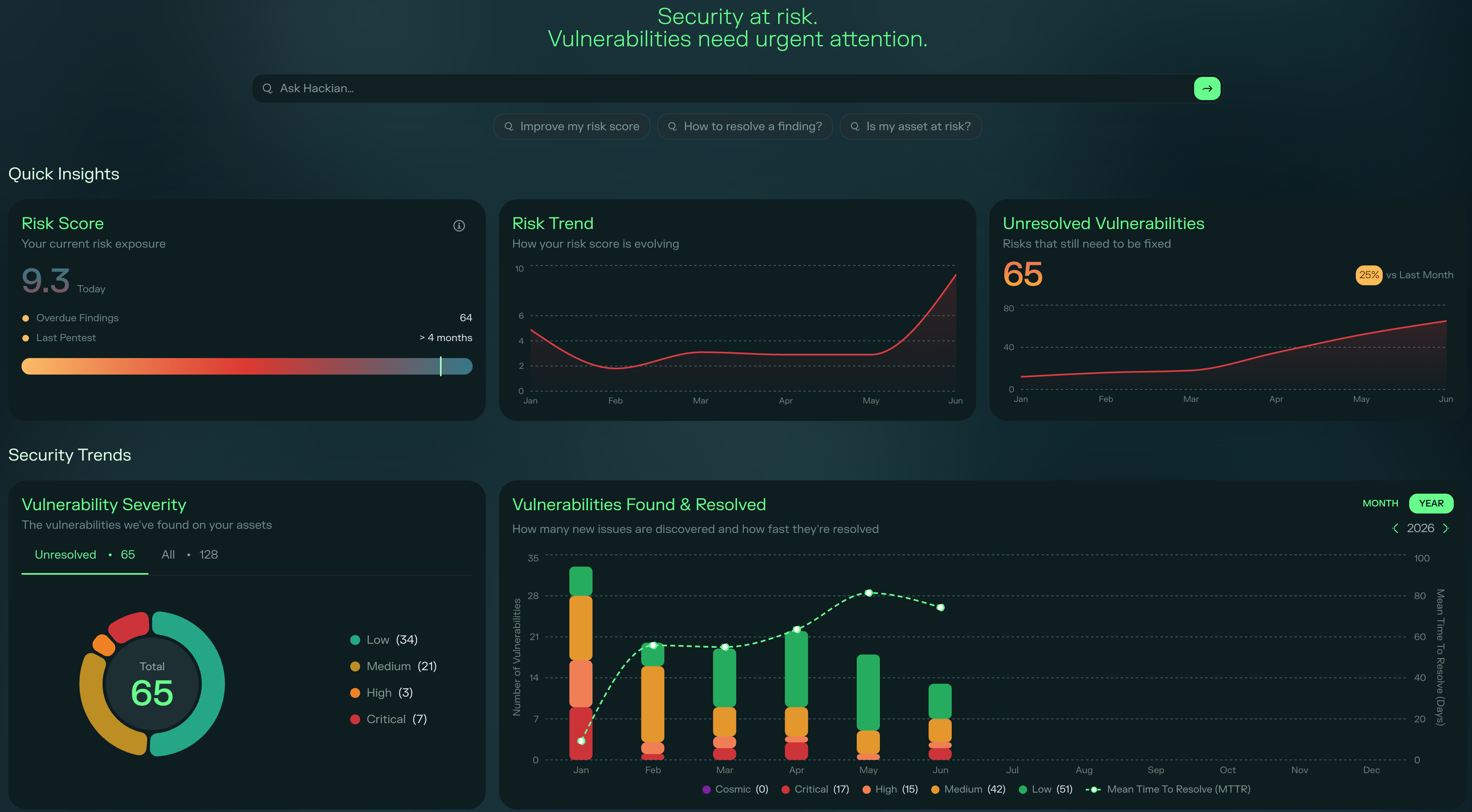Click the large 65 unresolved vulnerabilities count
This screenshot has width=1472, height=812.
coord(1022,274)
